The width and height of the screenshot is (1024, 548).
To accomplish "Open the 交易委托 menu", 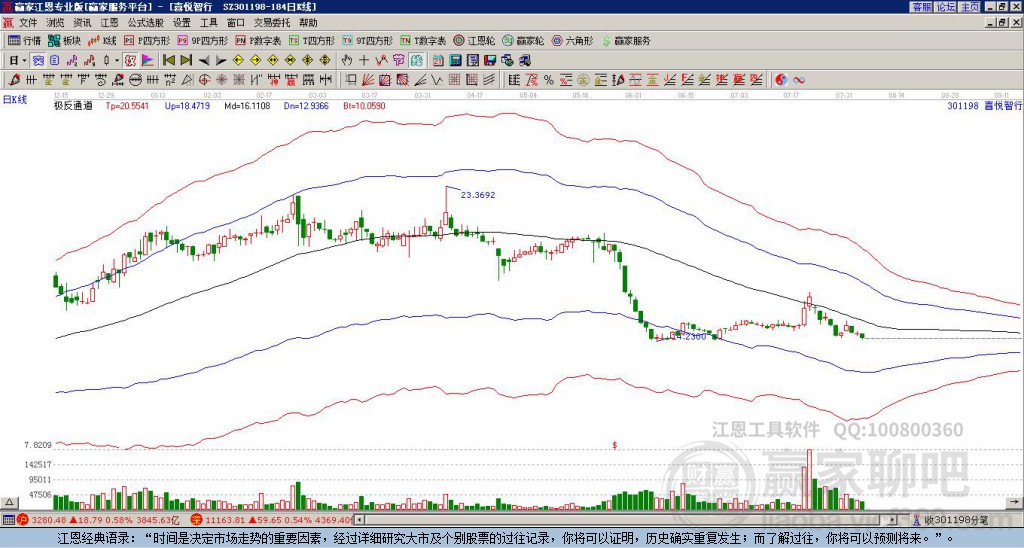I will (x=272, y=23).
